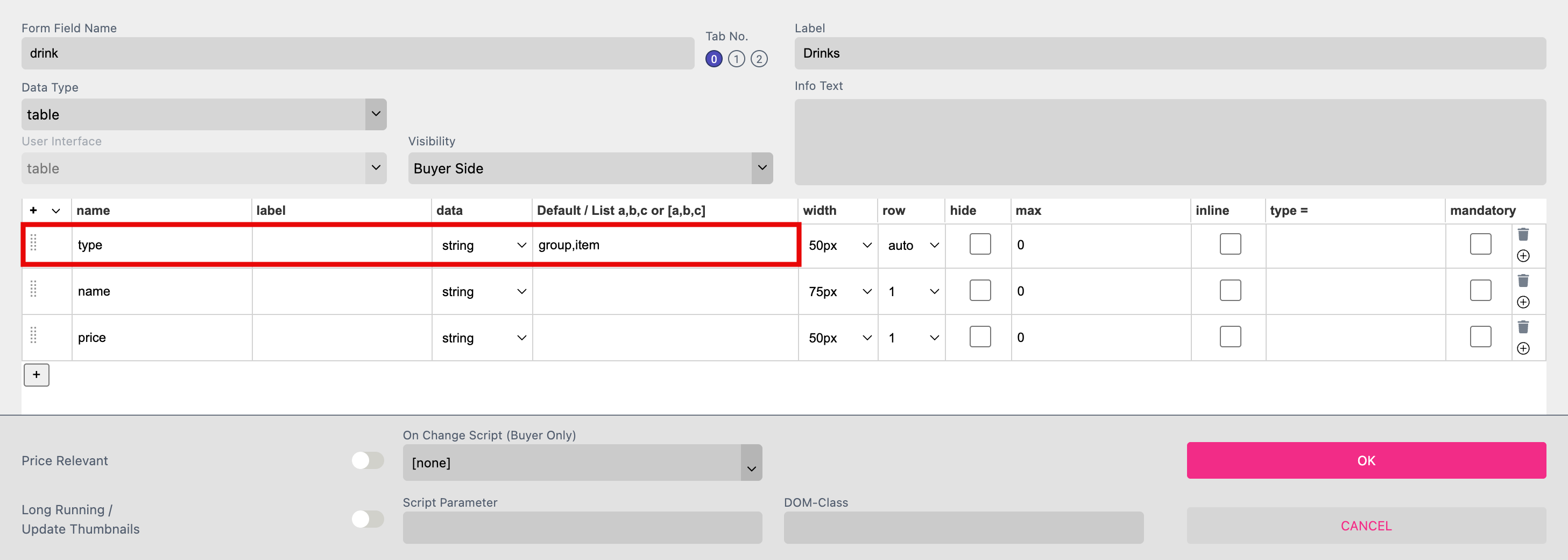The image size is (1568, 560).
Task: Click the add row '+' button below the table
Action: (x=37, y=375)
